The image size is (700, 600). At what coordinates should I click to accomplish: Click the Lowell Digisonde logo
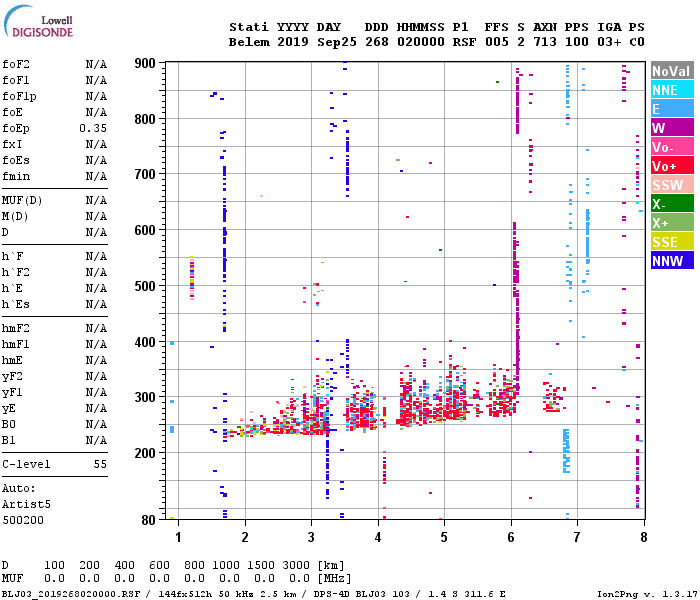(x=38, y=21)
